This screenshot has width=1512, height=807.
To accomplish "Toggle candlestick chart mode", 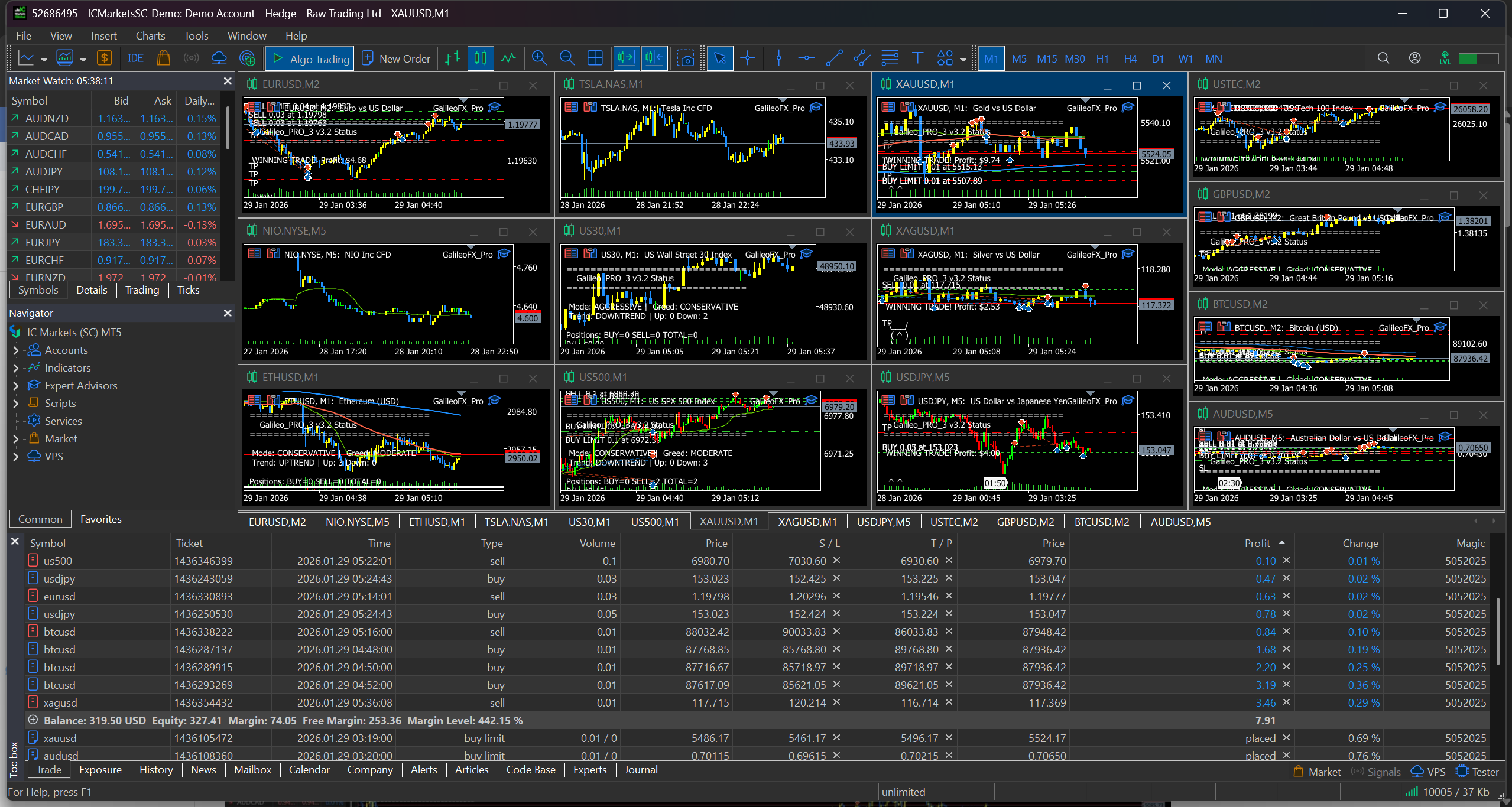I will (x=481, y=58).
